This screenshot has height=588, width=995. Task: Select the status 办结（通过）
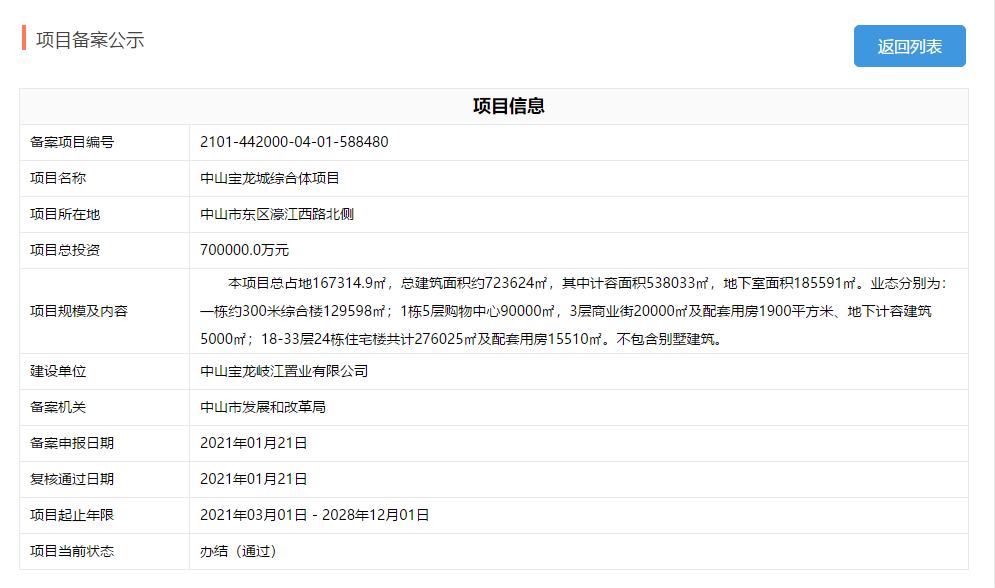(x=238, y=551)
